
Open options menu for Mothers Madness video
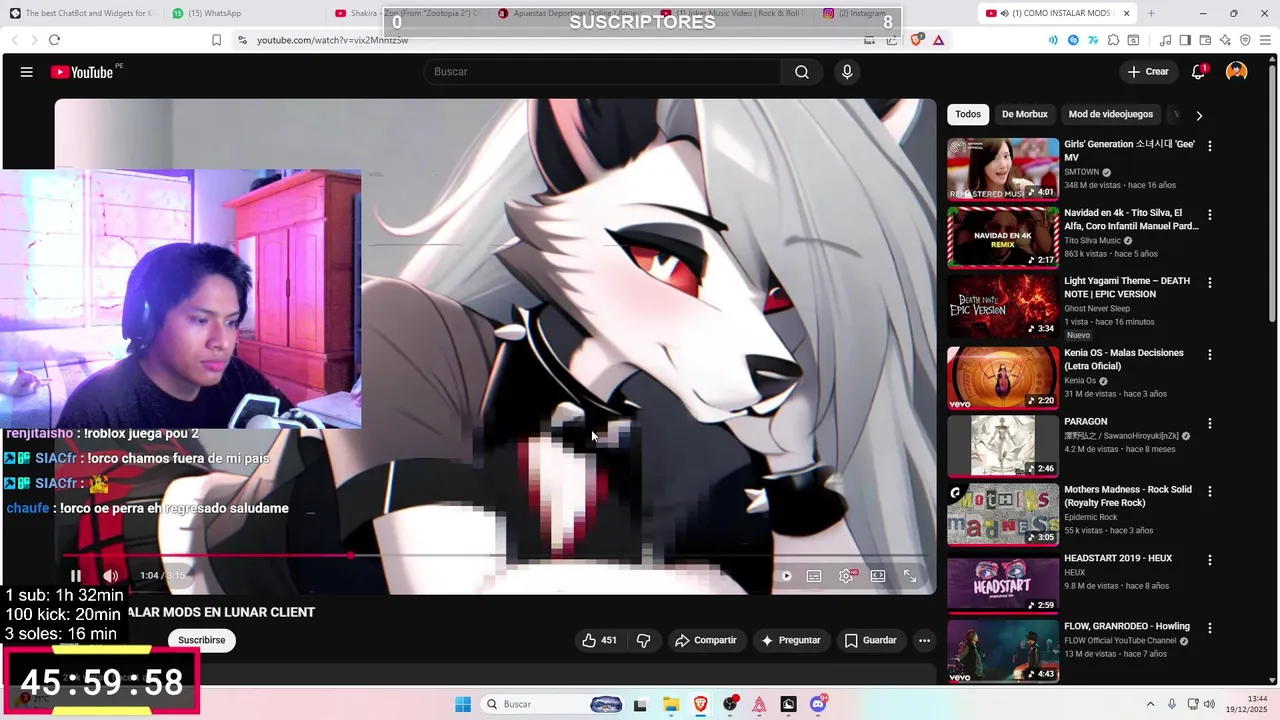tap(1210, 491)
